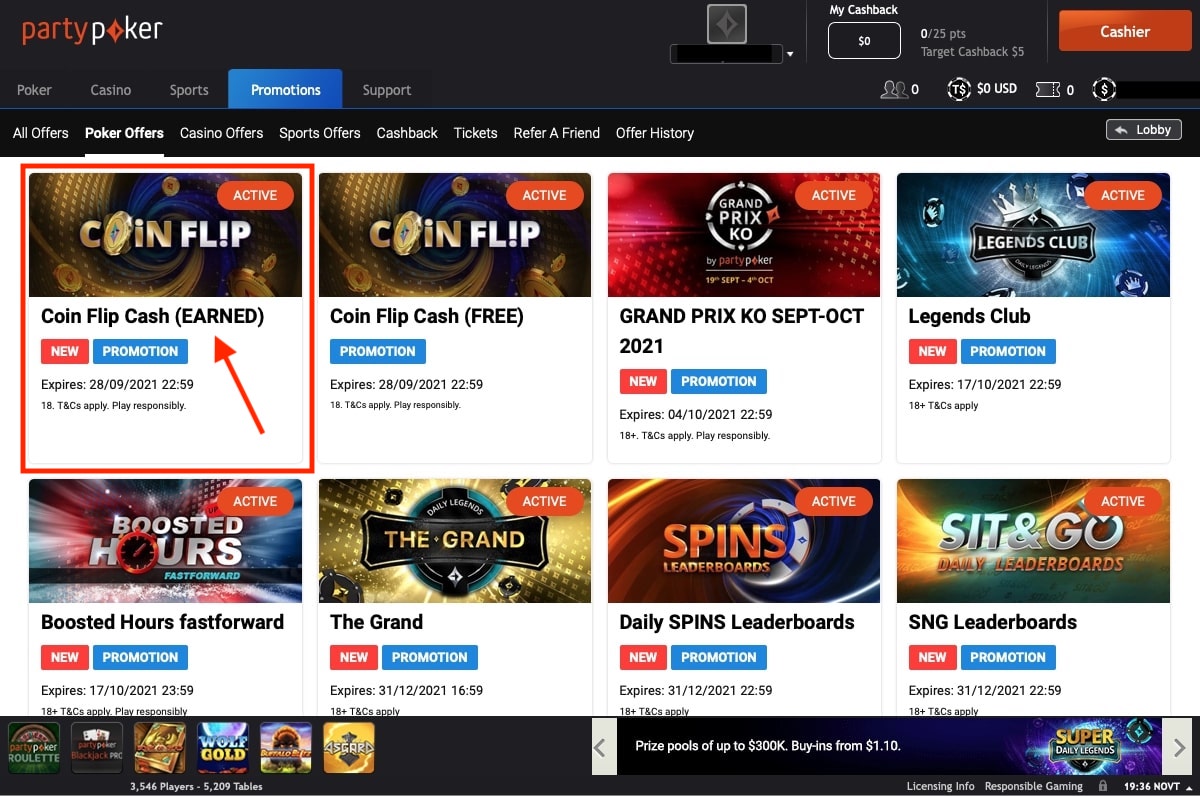Launch the golden book slot game icon
The image size is (1200, 796).
coord(160,748)
